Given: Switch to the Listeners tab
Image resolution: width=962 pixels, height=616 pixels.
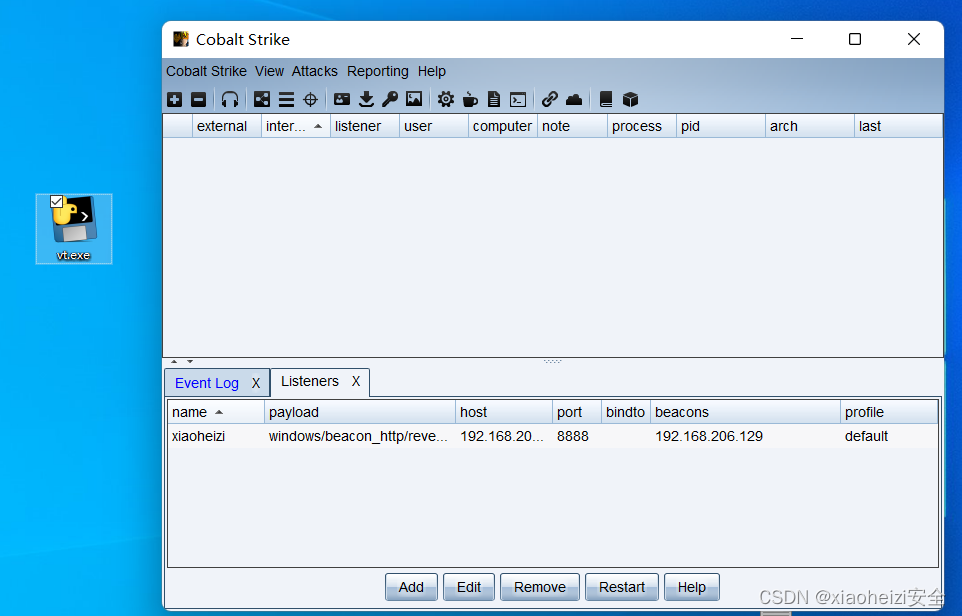Looking at the screenshot, I should pos(310,381).
